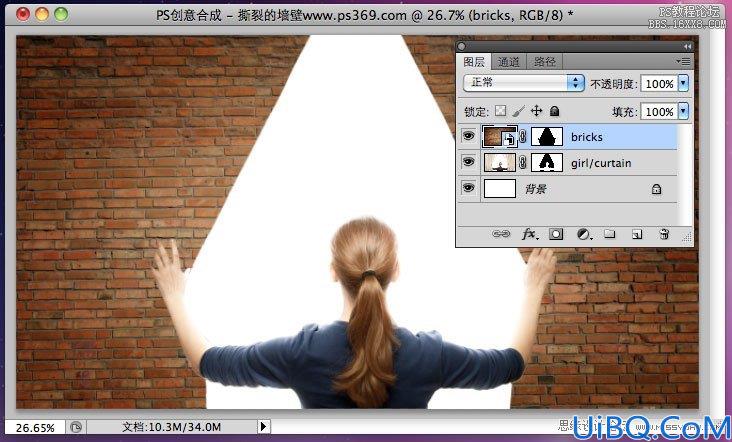Click the bricks layer name

coord(586,137)
